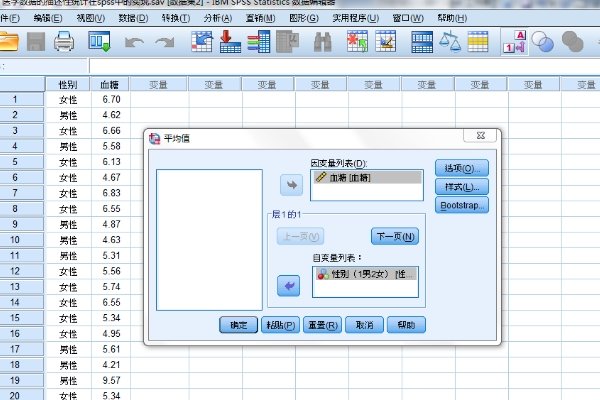Click the Weight cases scale icon
The image size is (600, 400).
[x=450, y=41]
